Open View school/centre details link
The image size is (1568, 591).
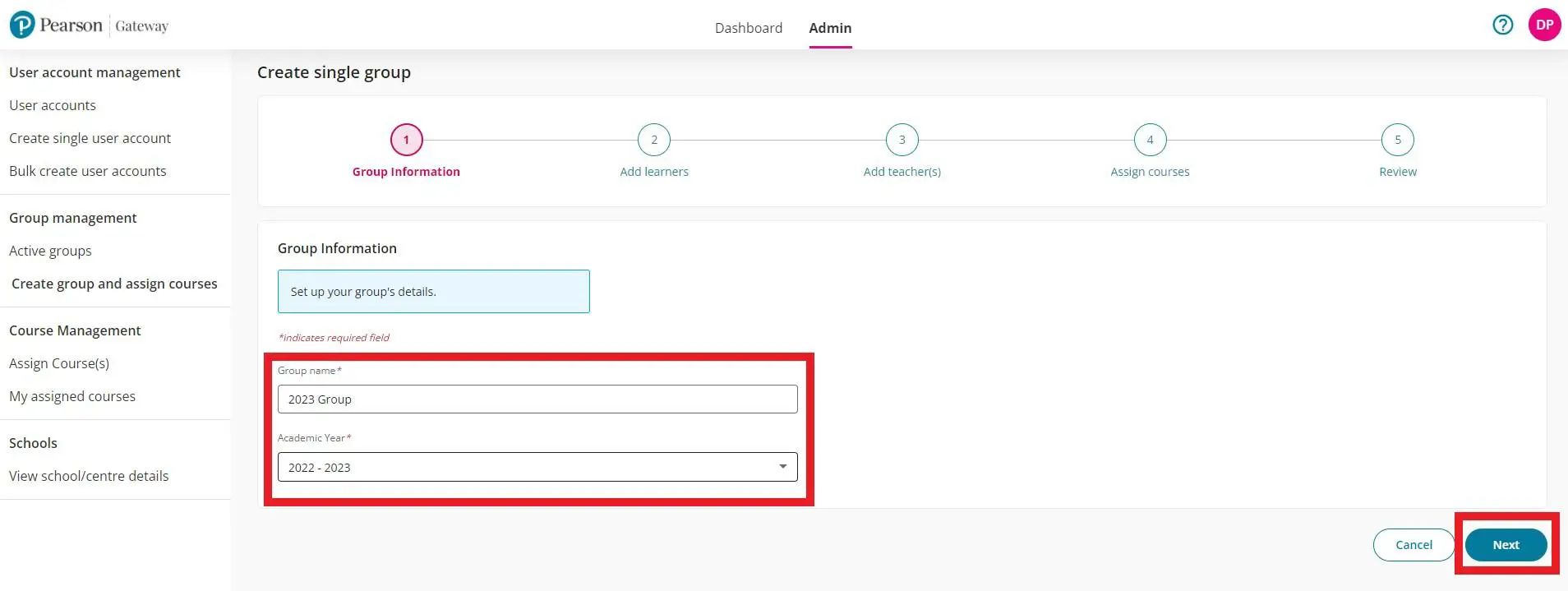(x=89, y=476)
